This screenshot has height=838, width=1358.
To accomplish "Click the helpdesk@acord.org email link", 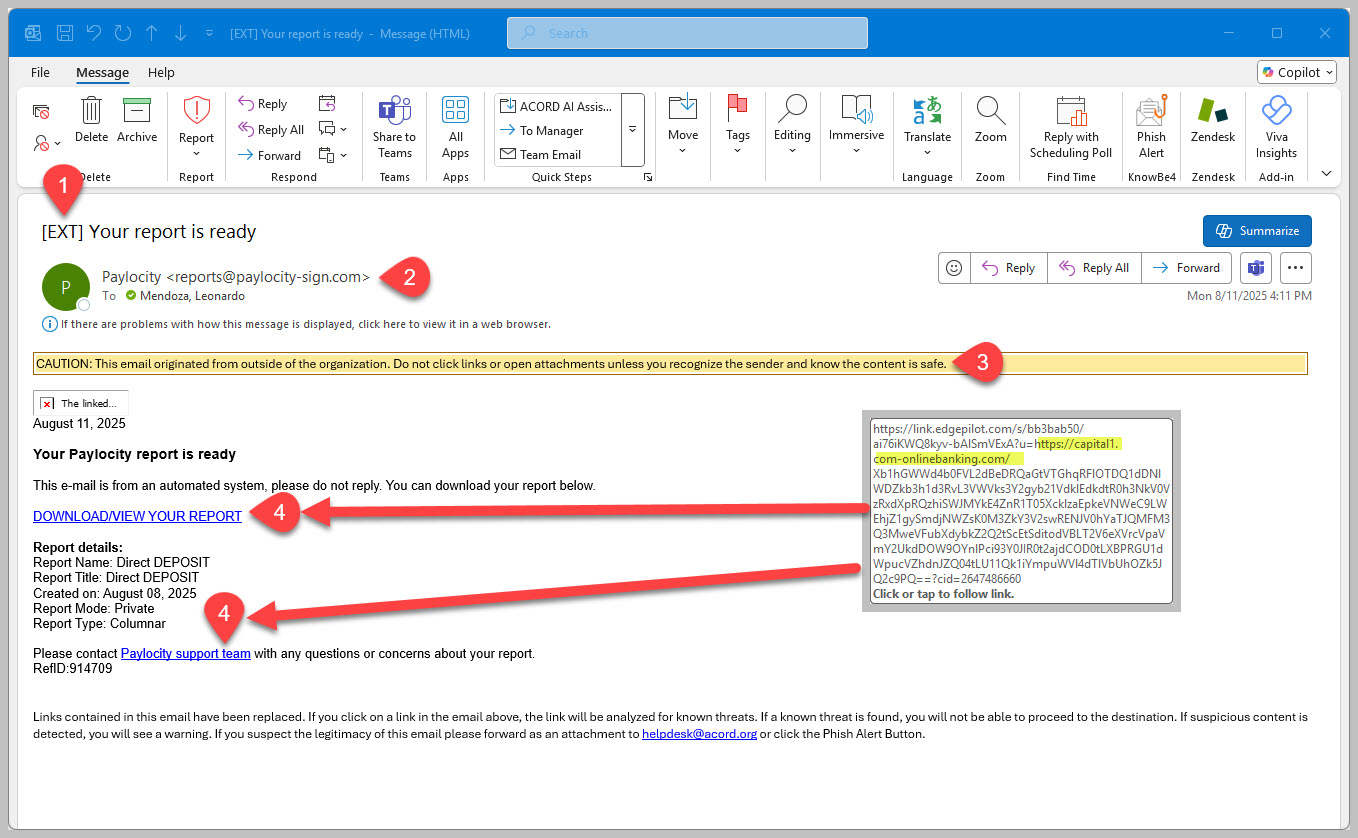I will click(698, 734).
